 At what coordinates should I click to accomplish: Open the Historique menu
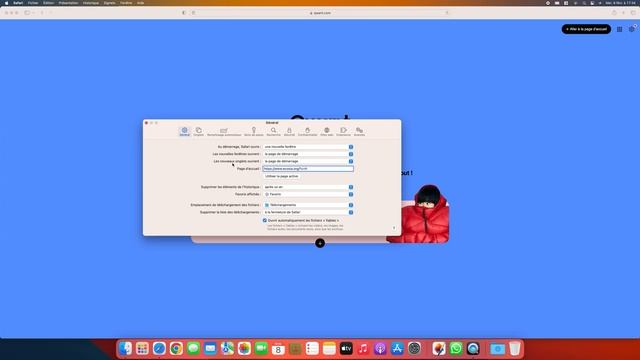(91, 3)
